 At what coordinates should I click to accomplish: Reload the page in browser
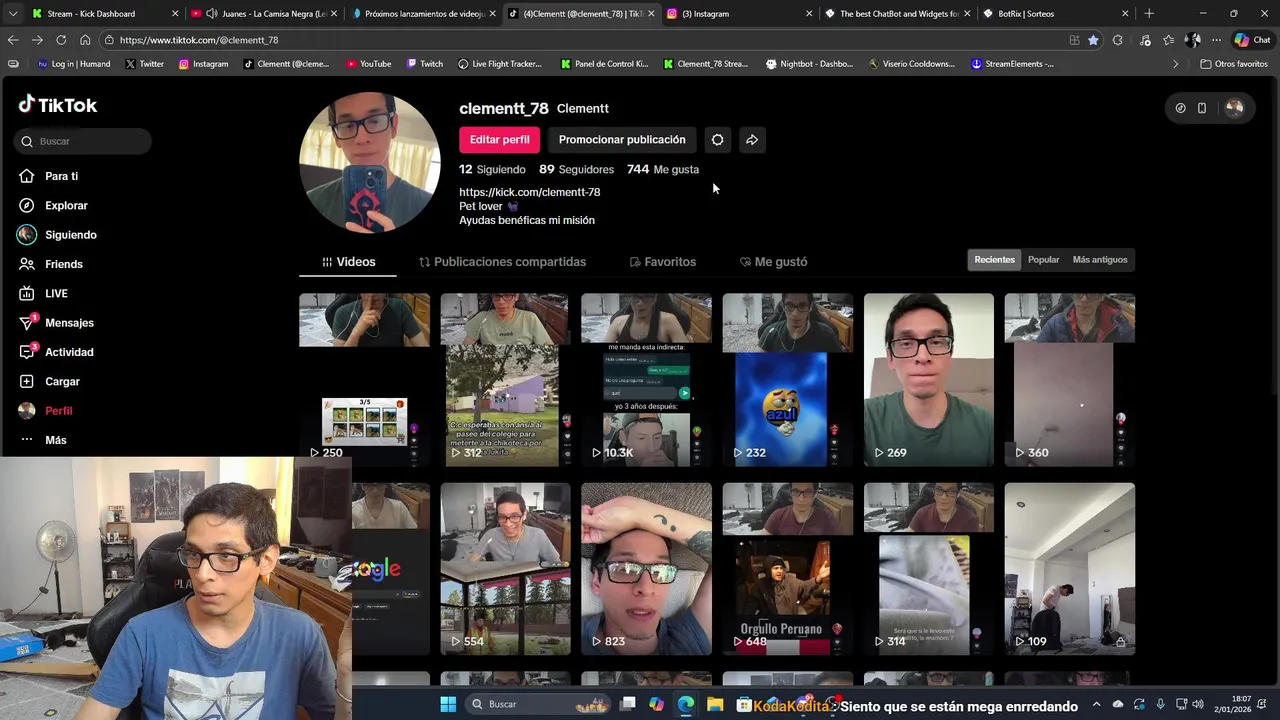[61, 40]
